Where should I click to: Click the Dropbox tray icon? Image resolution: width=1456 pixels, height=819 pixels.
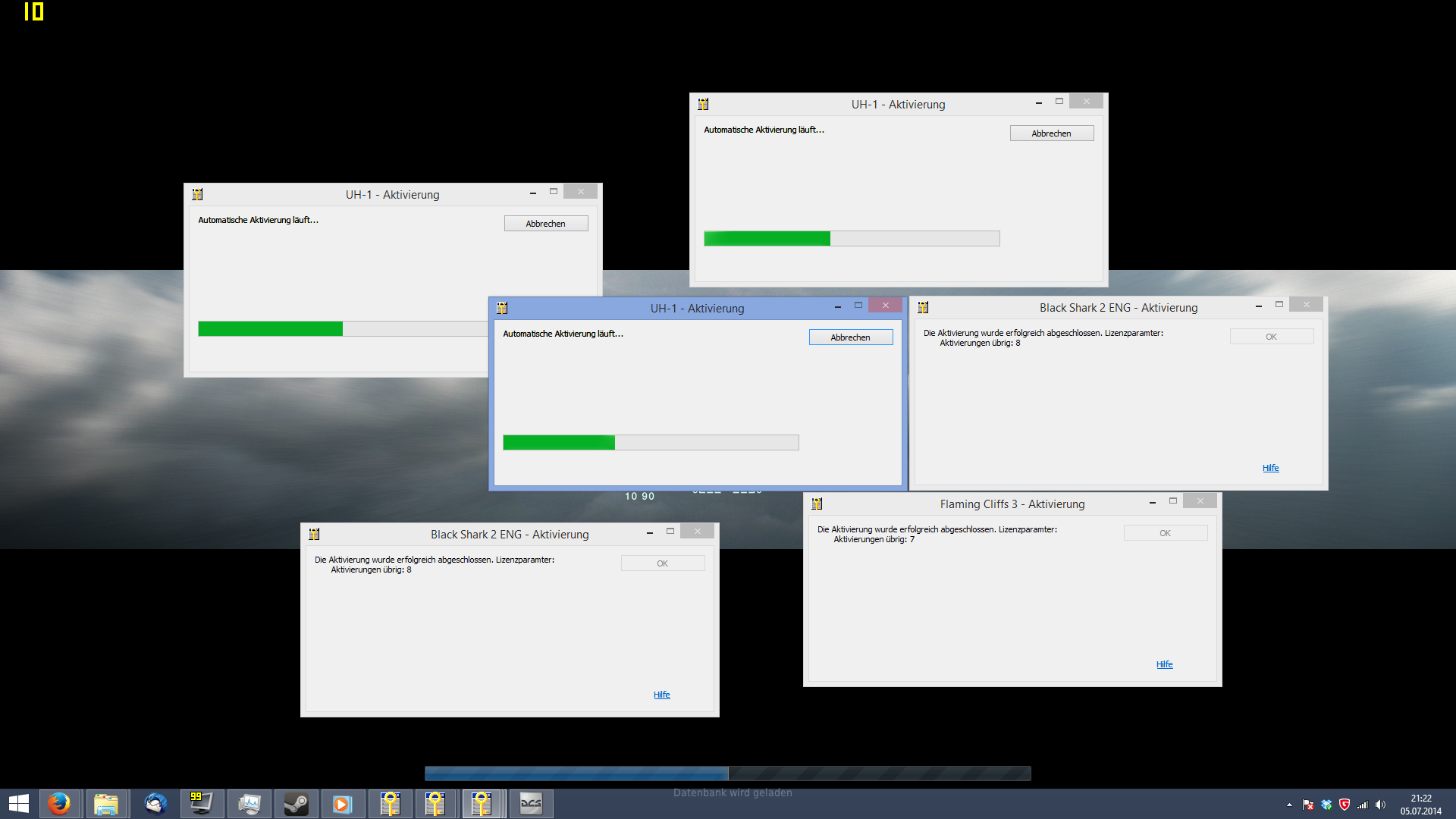click(1326, 805)
